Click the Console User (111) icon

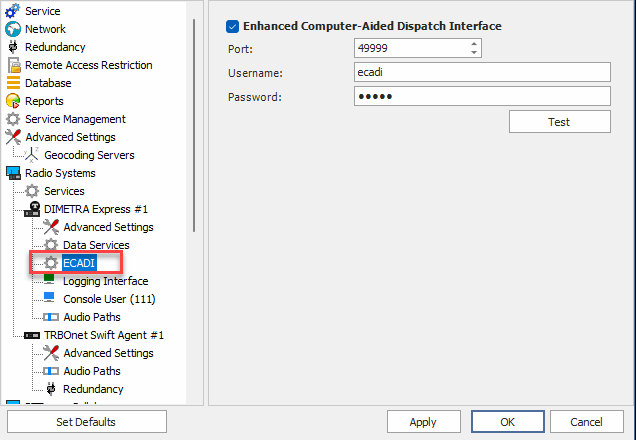(51, 299)
